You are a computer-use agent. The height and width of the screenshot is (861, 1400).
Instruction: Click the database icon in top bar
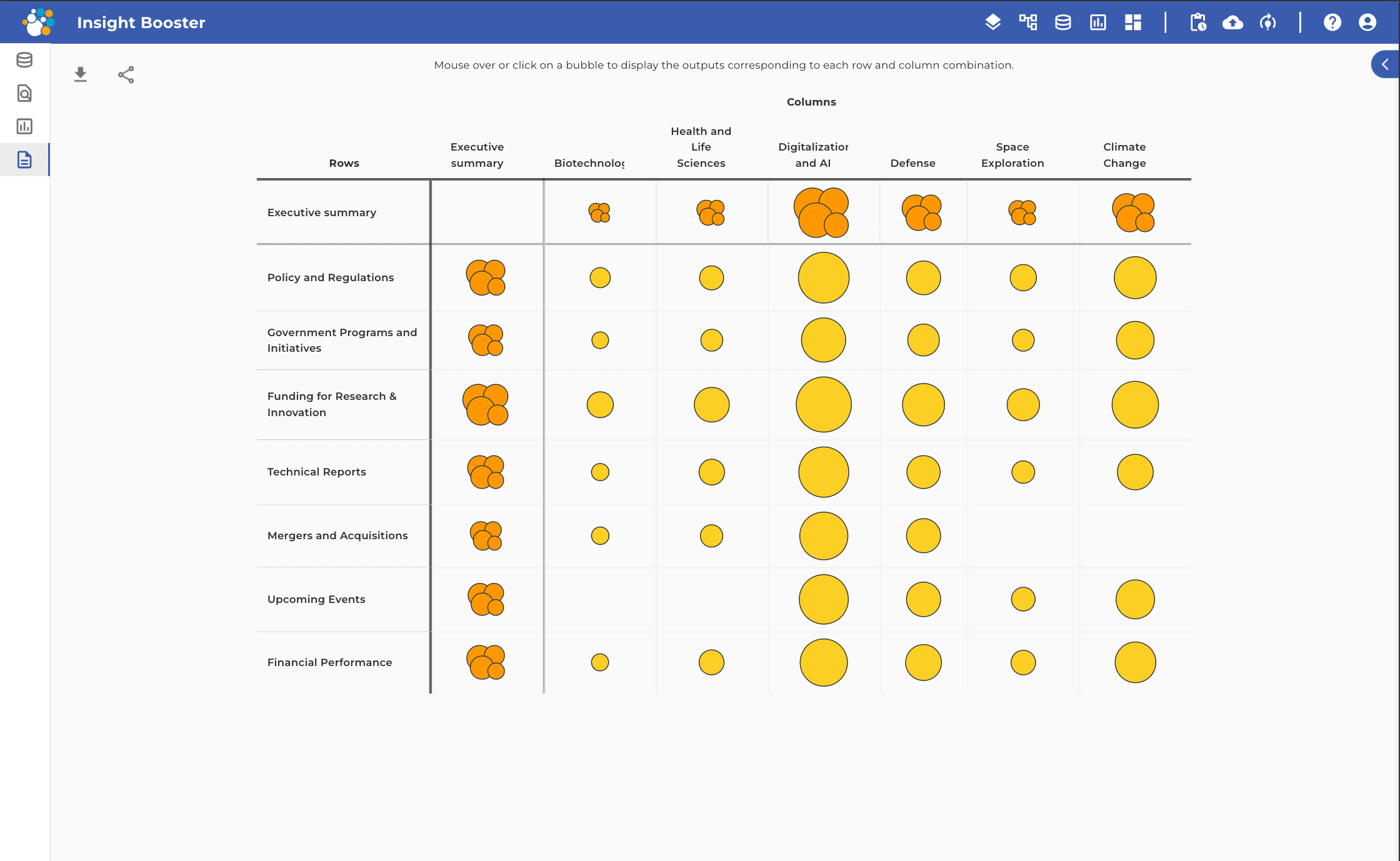[x=1063, y=22]
